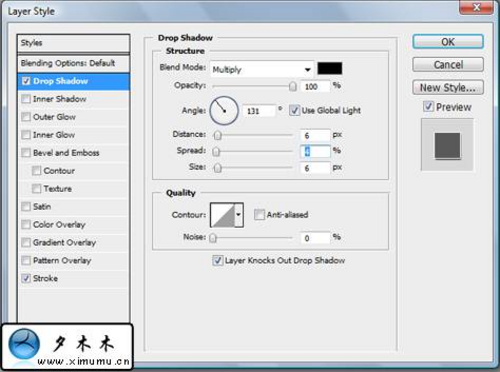Toggle Use Global Light checkbox
This screenshot has height=372, width=500.
point(294,110)
